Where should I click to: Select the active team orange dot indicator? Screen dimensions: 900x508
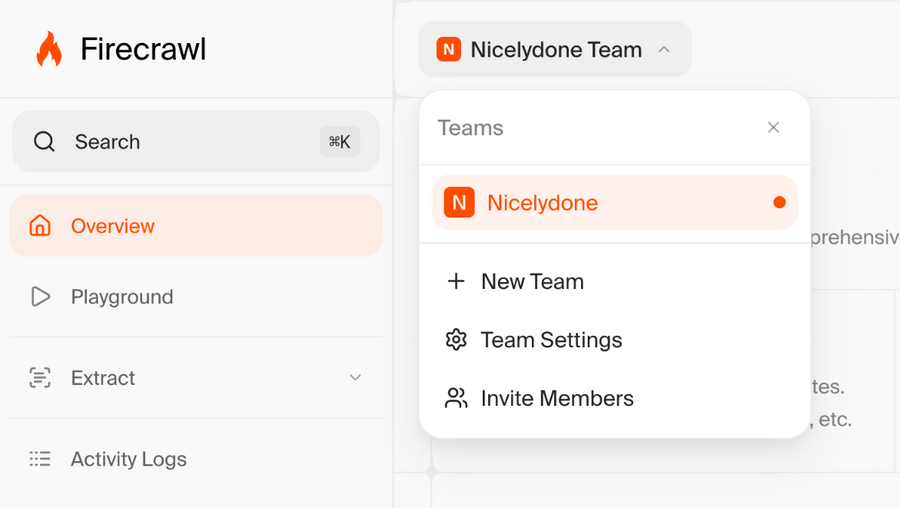point(779,203)
